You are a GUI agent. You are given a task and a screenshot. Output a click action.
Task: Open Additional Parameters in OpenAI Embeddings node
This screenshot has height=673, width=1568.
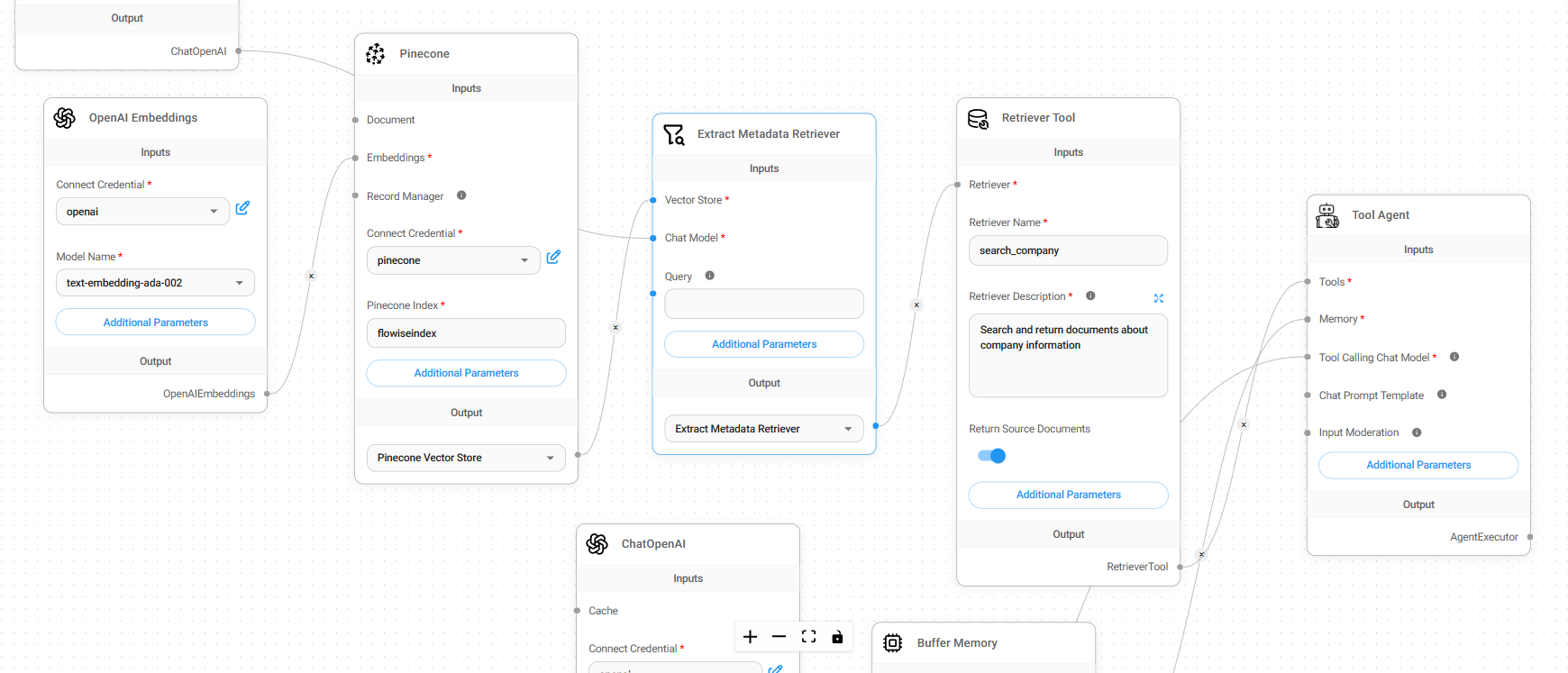(x=155, y=323)
